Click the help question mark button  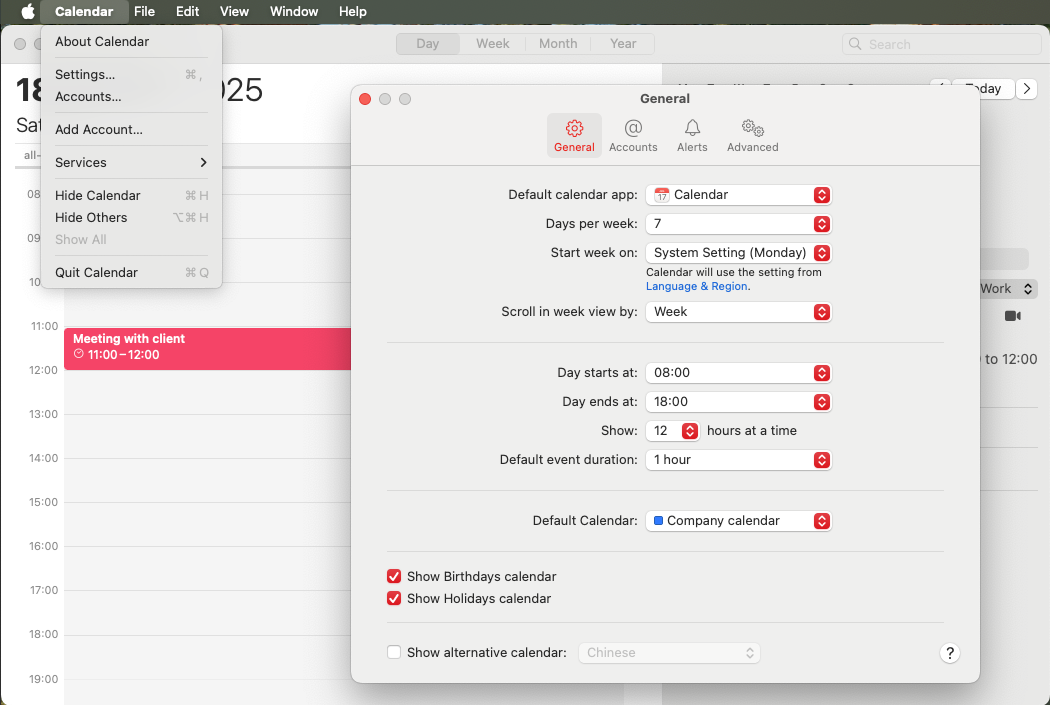pyautogui.click(x=950, y=653)
